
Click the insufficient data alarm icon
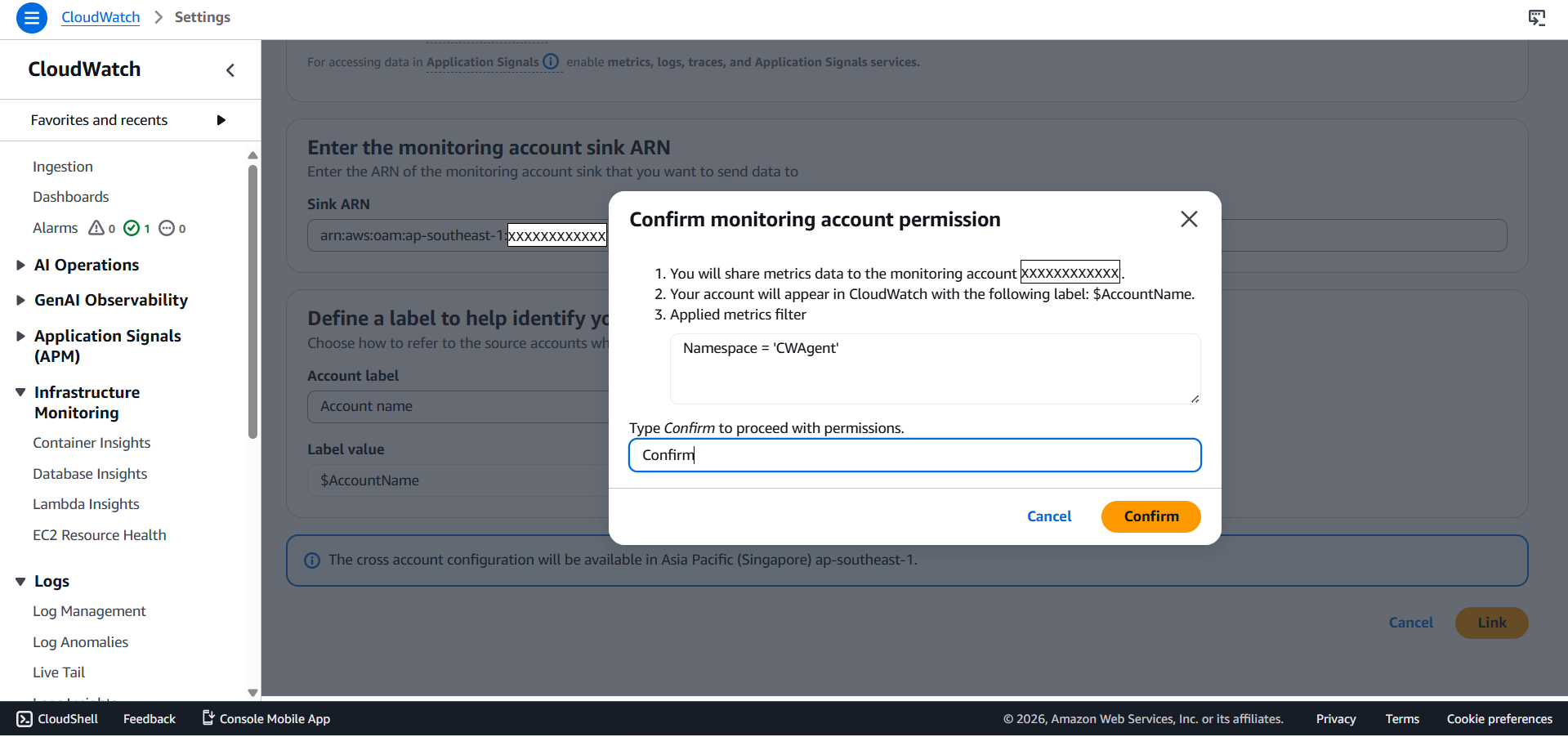tap(167, 228)
